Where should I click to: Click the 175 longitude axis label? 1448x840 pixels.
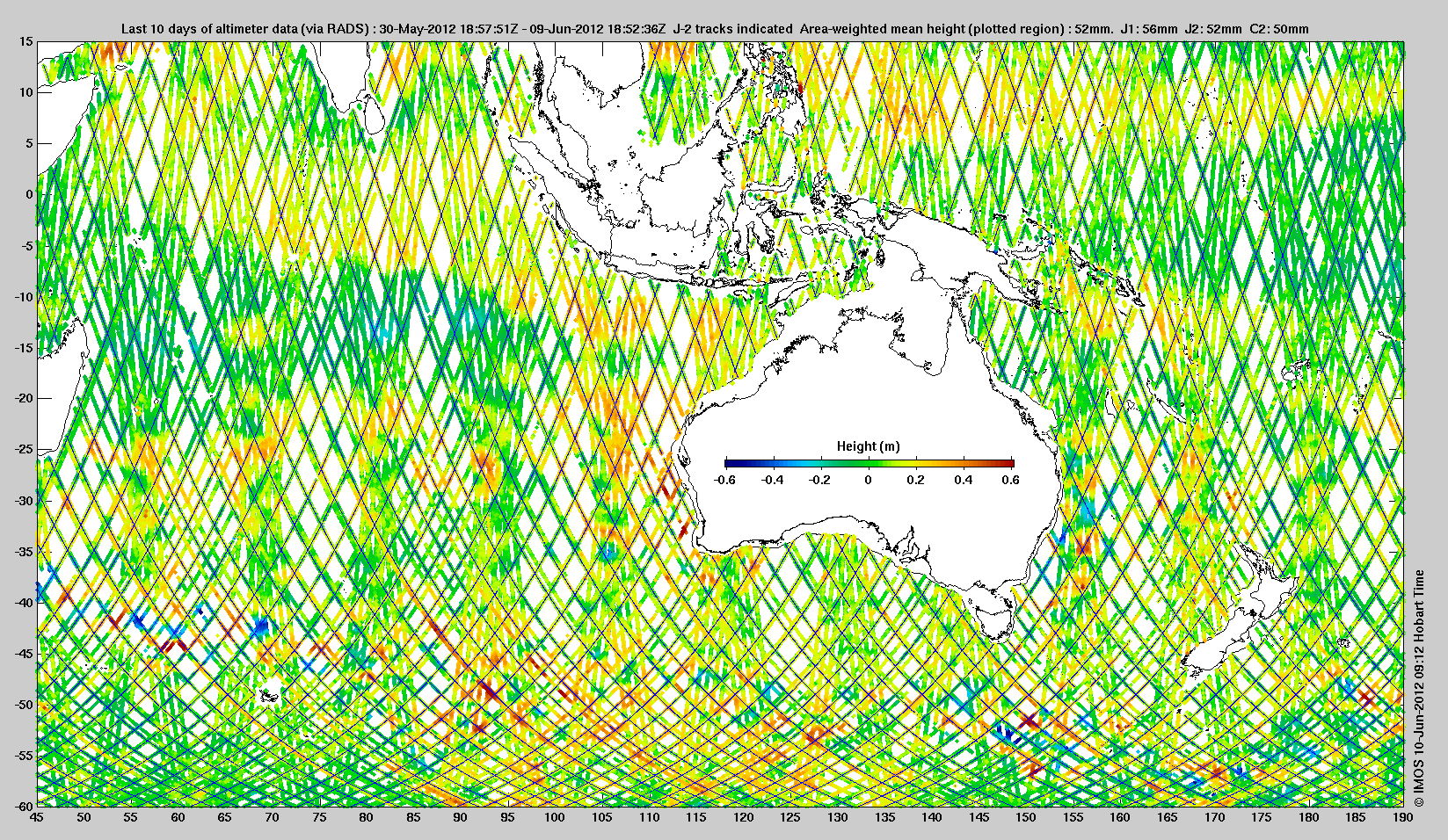click(x=1262, y=817)
